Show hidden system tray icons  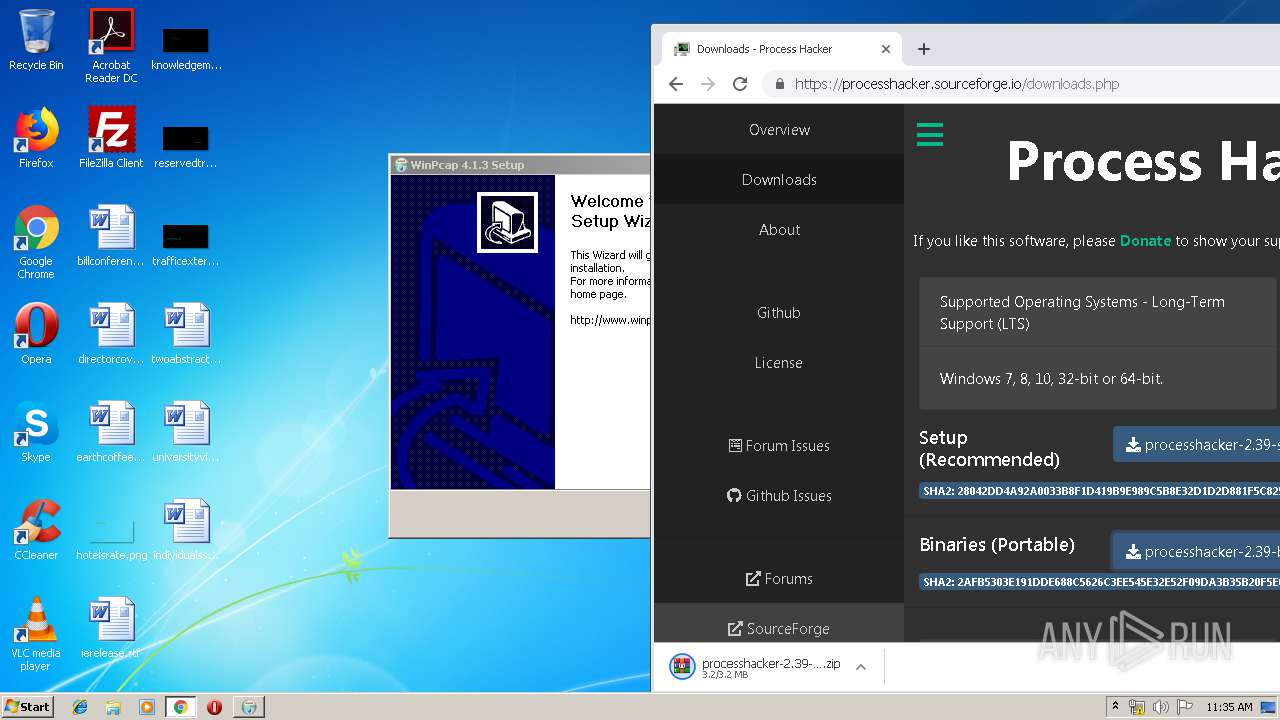[1115, 707]
